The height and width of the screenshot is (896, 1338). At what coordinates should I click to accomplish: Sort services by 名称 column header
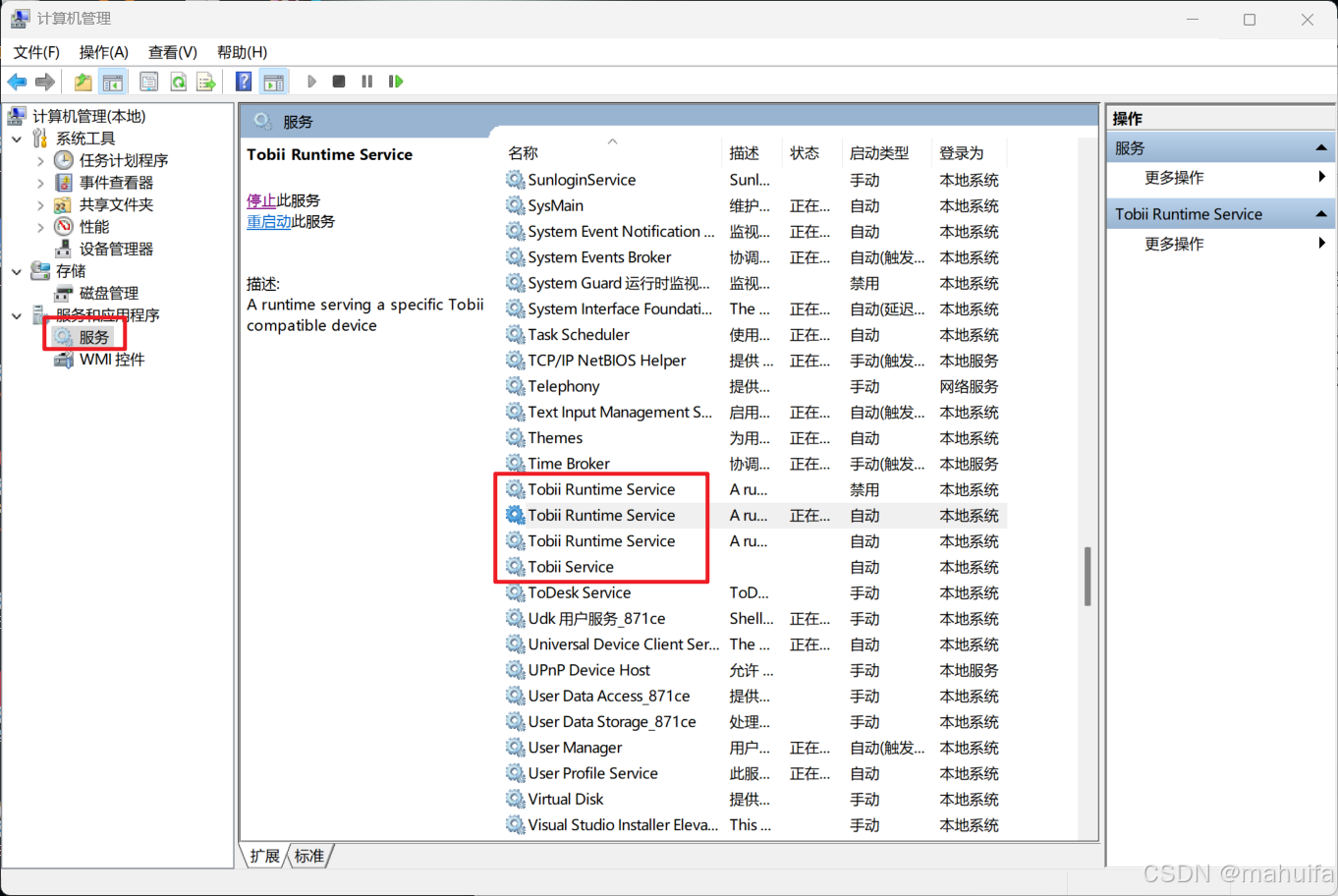[x=610, y=153]
